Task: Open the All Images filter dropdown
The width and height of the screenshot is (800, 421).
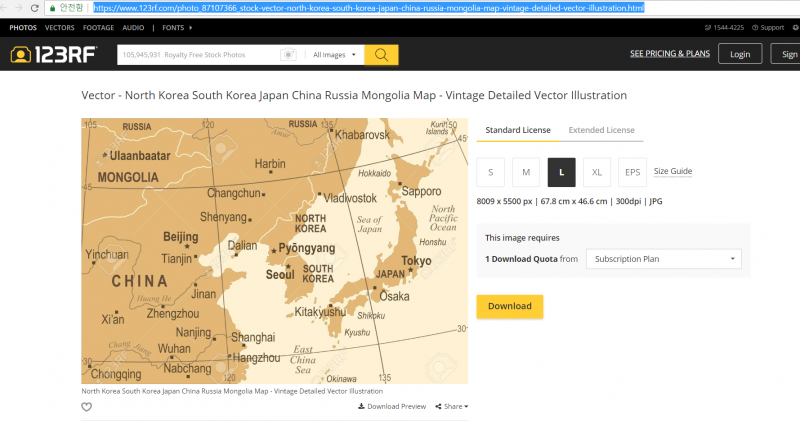Action: click(334, 55)
